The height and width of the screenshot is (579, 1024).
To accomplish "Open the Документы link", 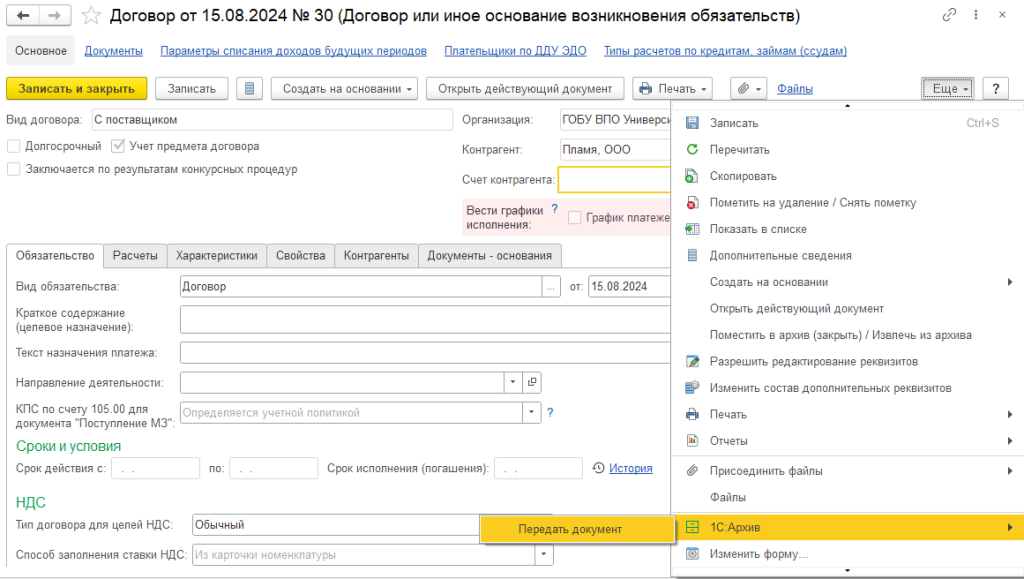I will pos(114,51).
